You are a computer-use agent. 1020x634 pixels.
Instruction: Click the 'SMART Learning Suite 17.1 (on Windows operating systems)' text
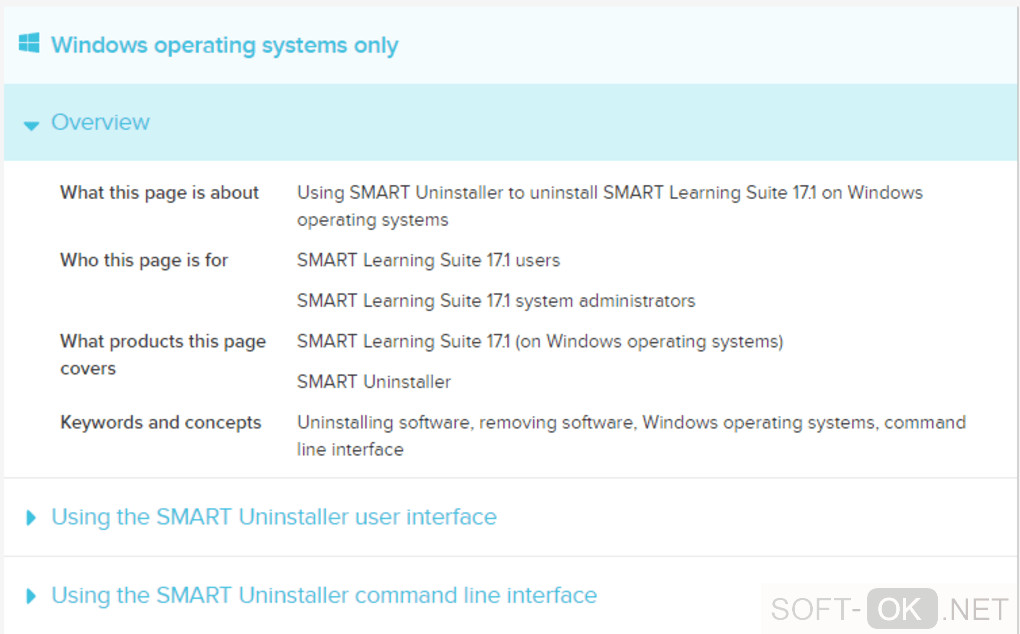pos(540,341)
